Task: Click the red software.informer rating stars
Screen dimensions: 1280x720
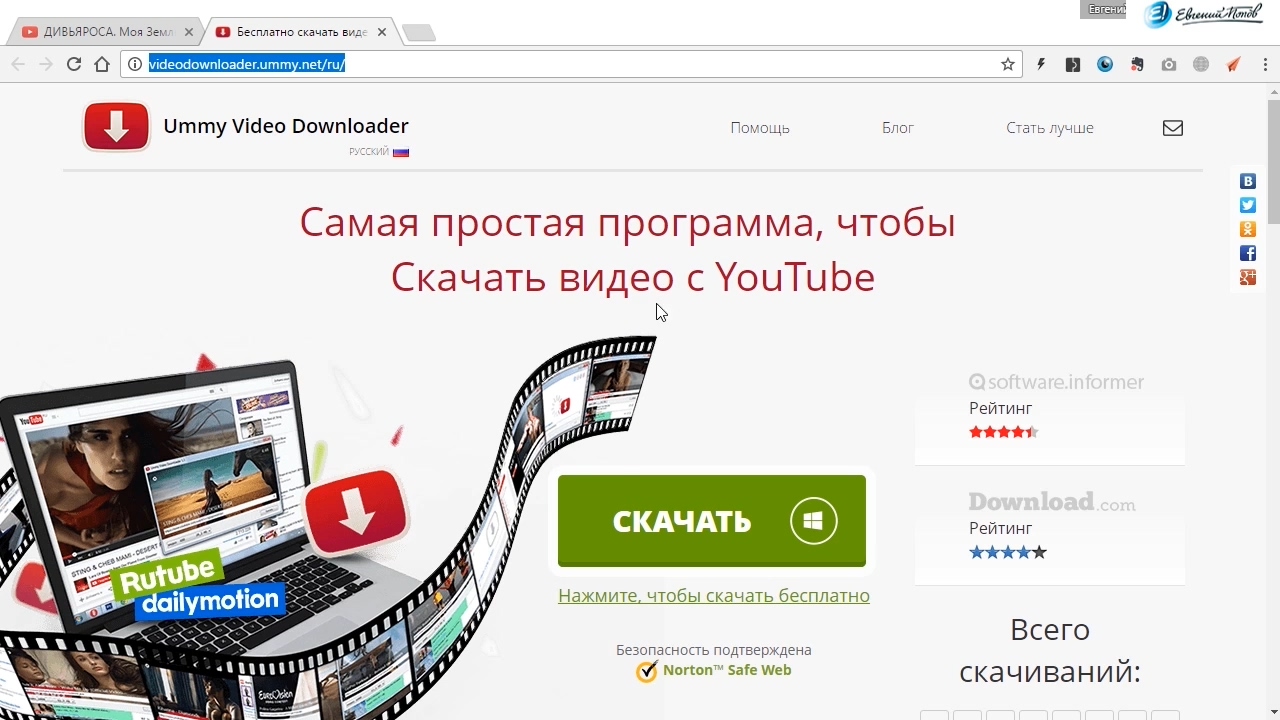Action: click(1004, 432)
